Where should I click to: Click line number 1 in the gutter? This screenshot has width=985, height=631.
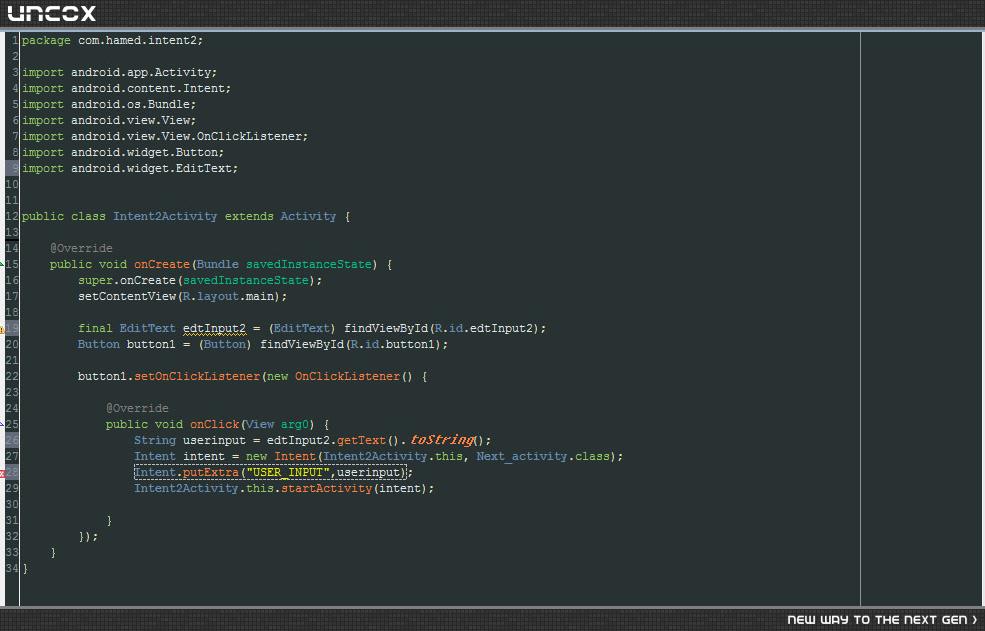pyautogui.click(x=15, y=40)
